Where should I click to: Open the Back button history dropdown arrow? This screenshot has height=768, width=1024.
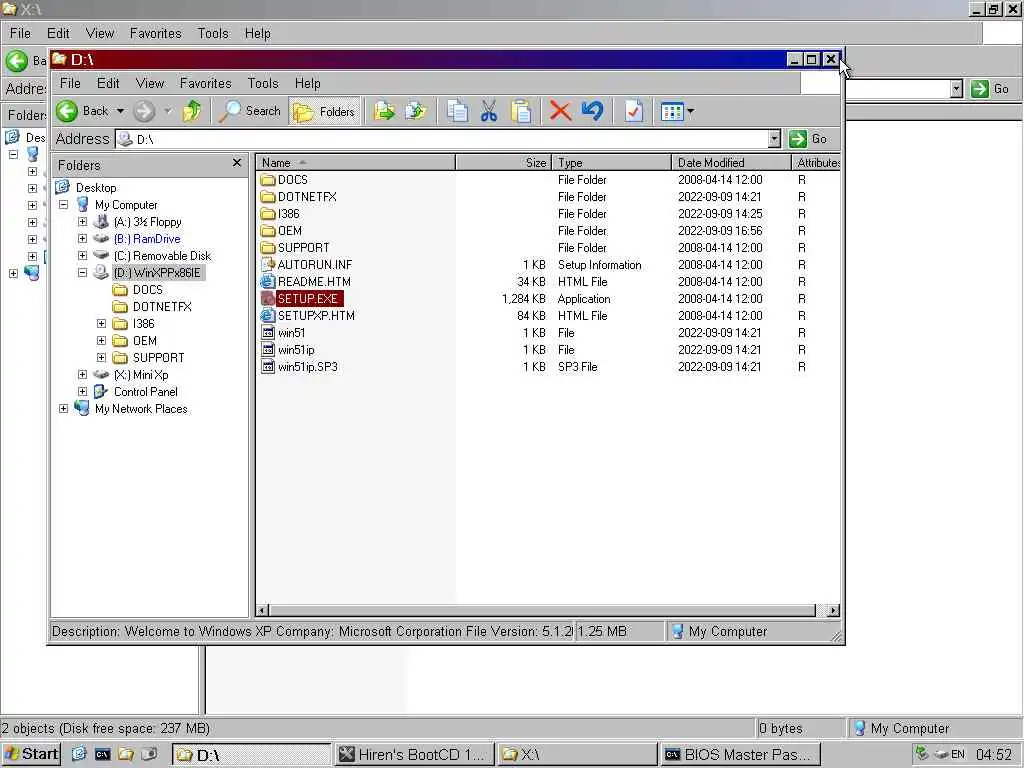click(x=120, y=111)
